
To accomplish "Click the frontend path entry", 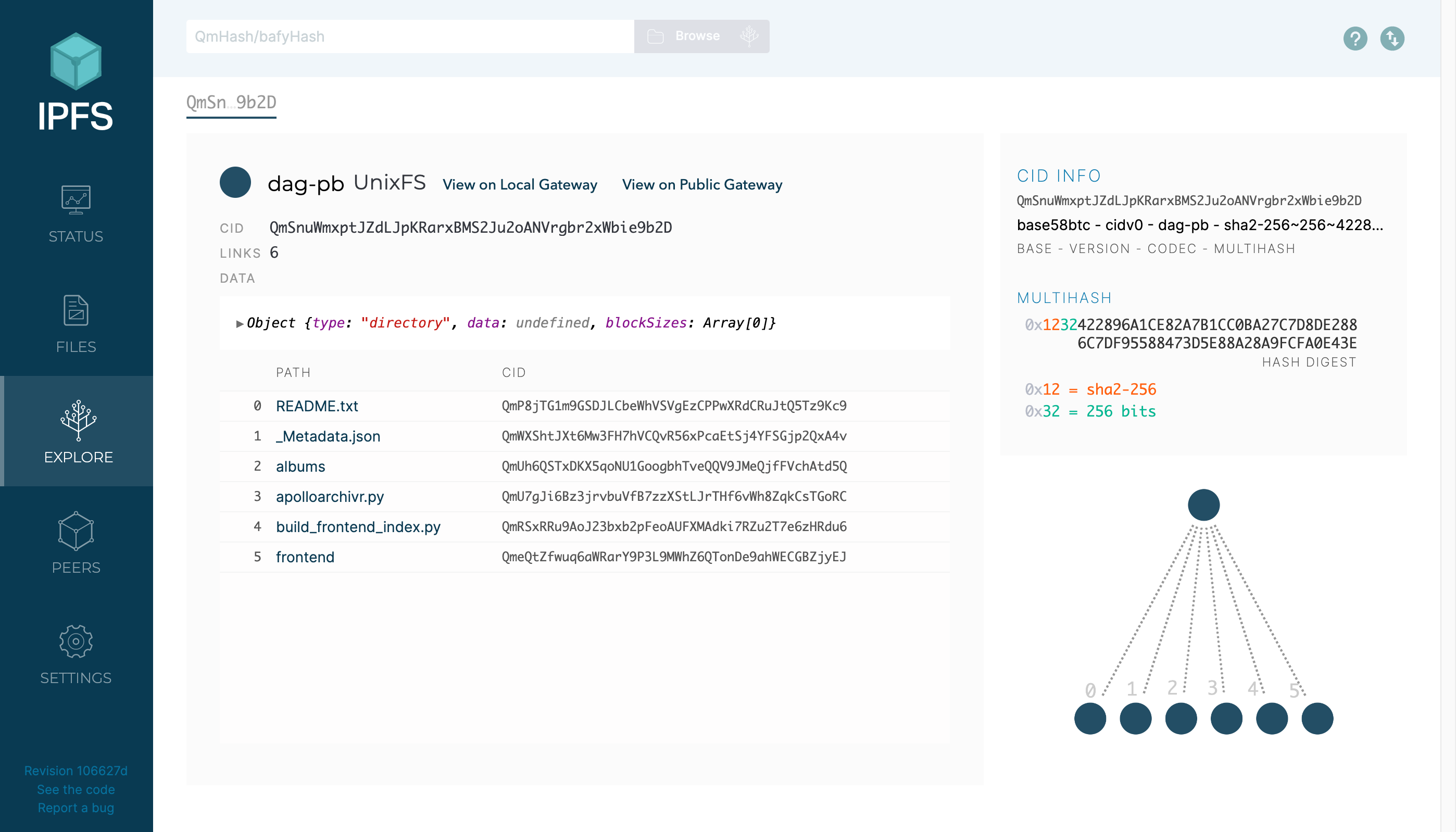I will 305,557.
